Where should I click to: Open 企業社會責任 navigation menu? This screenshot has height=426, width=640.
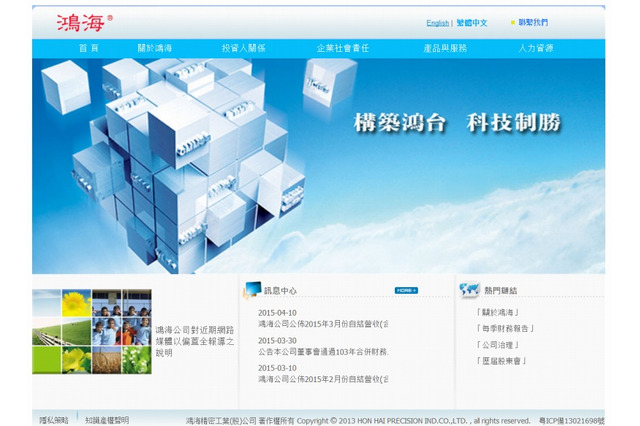[x=342, y=48]
